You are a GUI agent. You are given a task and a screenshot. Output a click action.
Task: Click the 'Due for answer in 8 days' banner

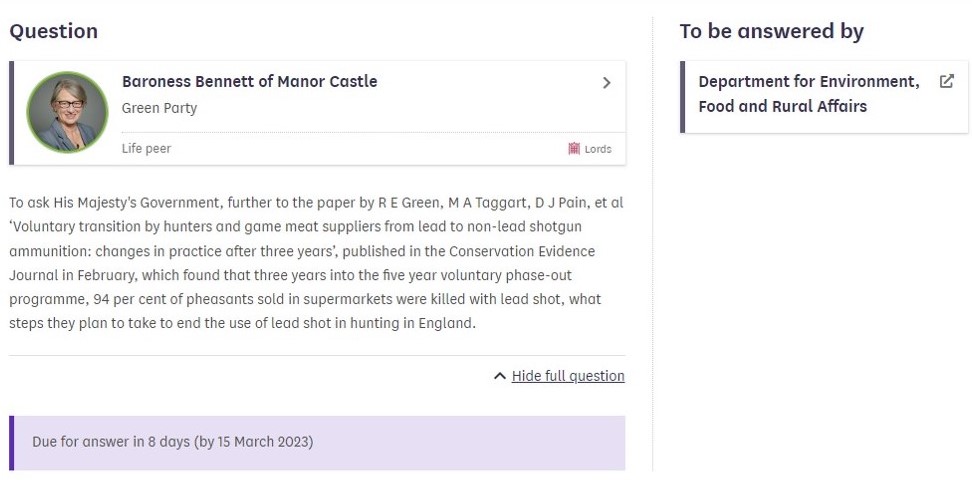click(318, 442)
